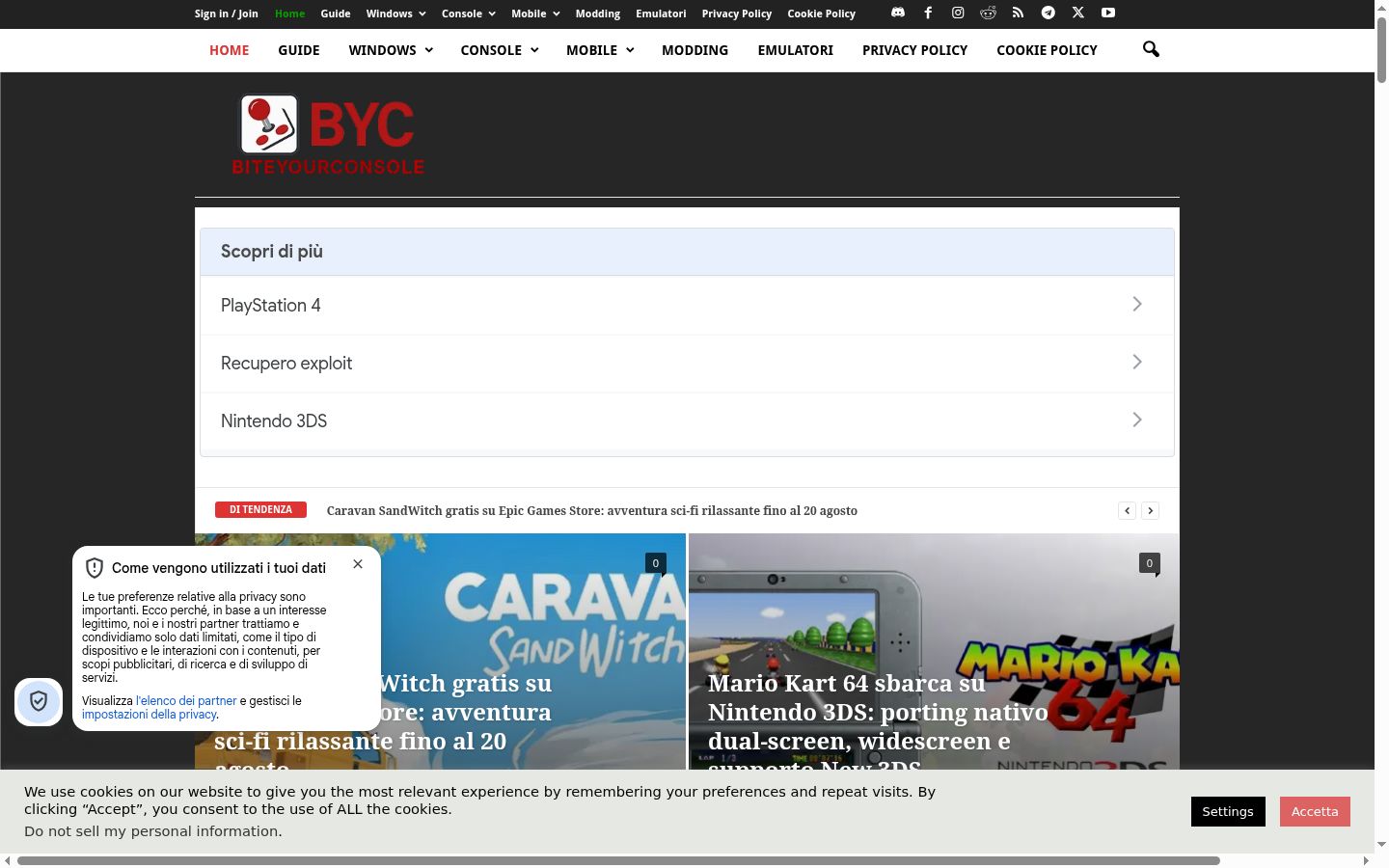This screenshot has width=1389, height=868.
Task: Click Sign in / Join link
Action: (x=227, y=14)
